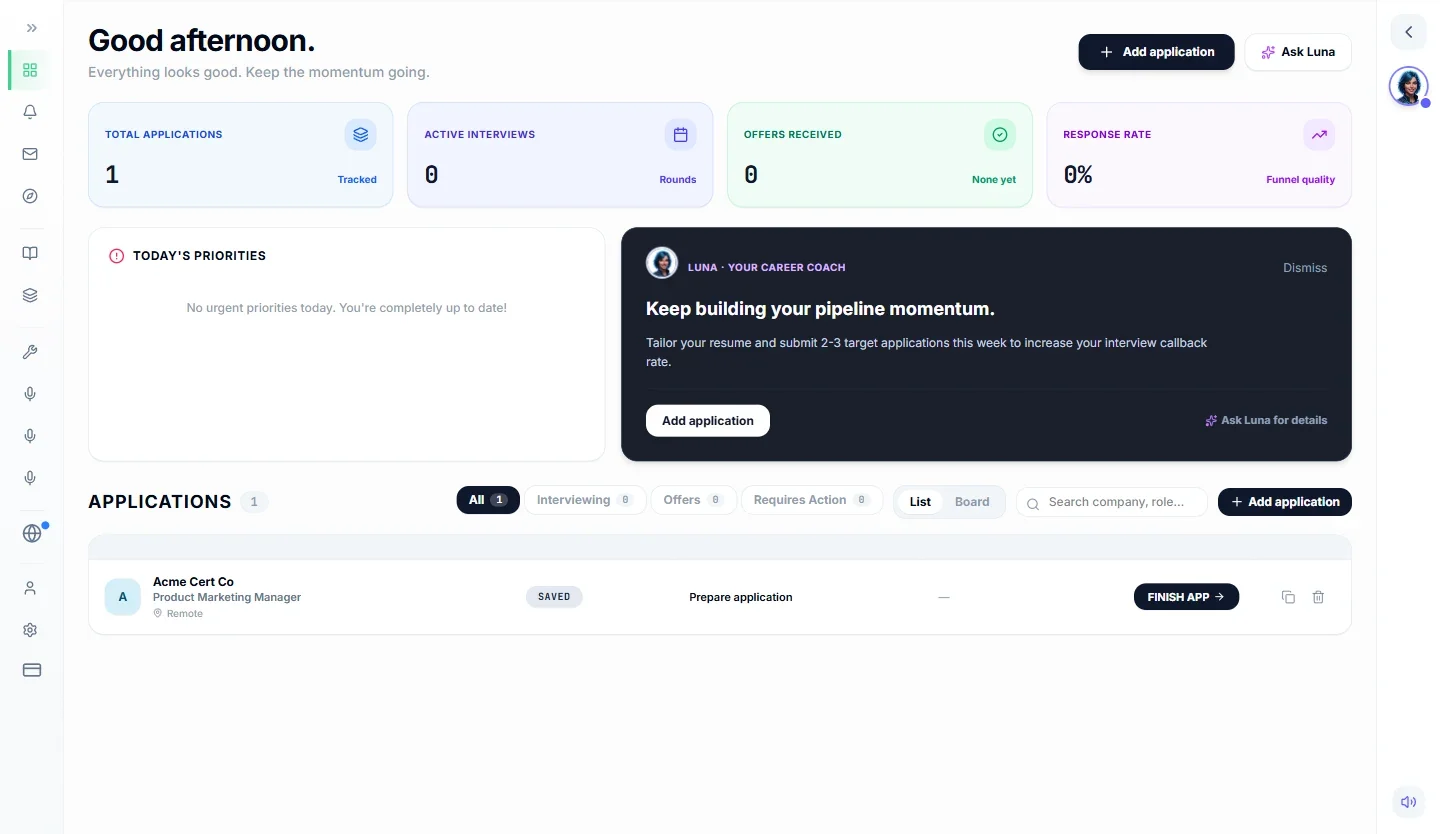Open the person profile icon in sidebar
The height and width of the screenshot is (834, 1440).
(x=30, y=588)
